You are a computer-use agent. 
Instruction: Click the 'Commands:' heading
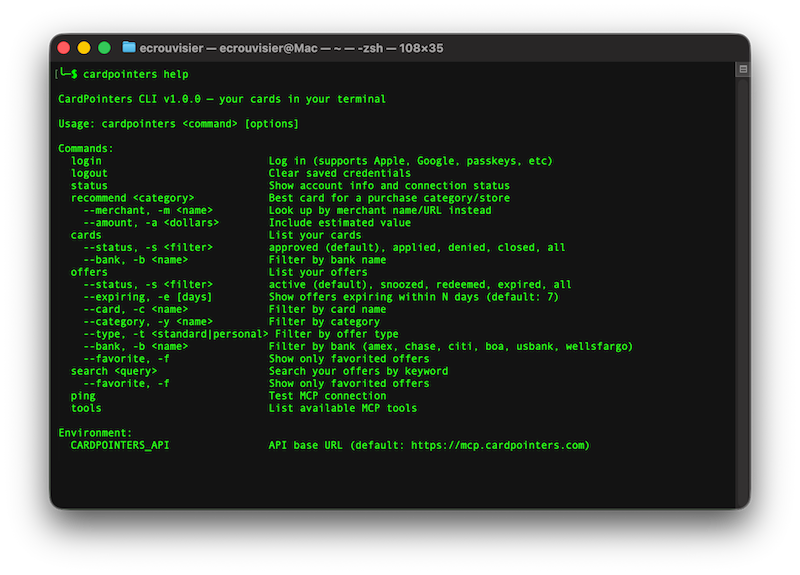point(86,148)
